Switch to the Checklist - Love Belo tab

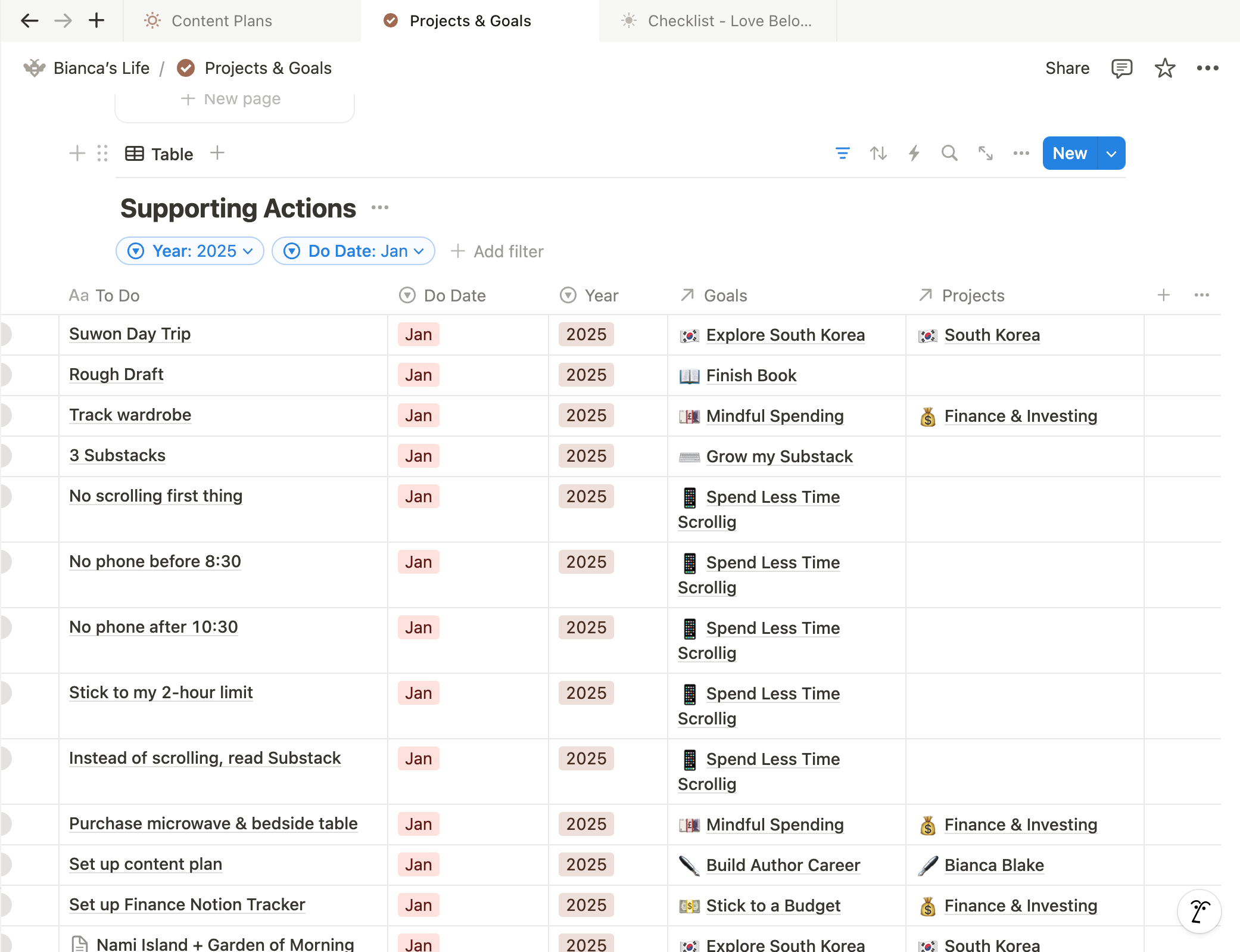729,21
